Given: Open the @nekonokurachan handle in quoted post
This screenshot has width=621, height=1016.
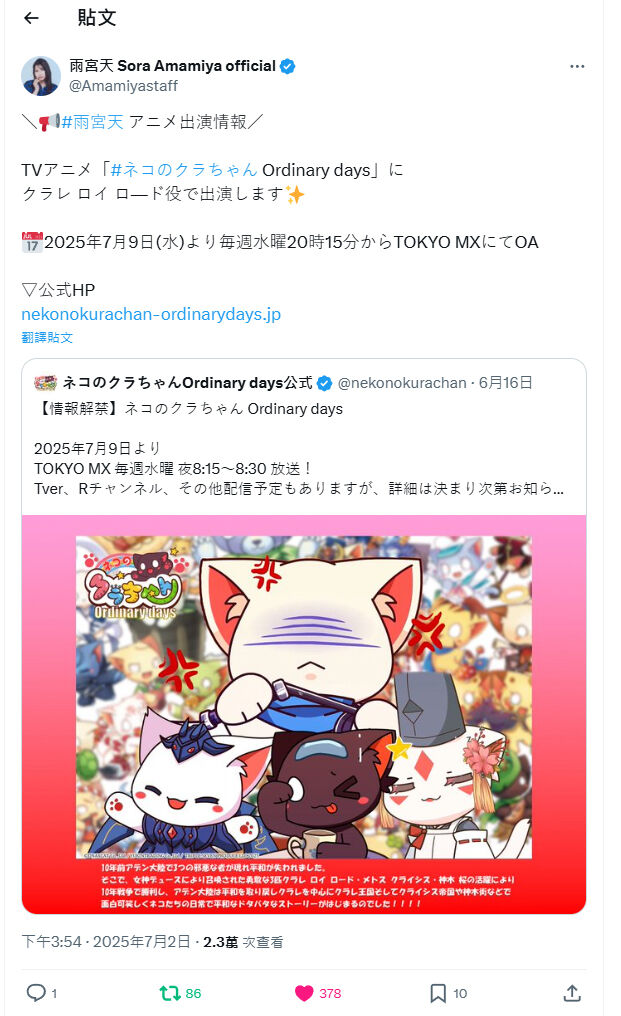Looking at the screenshot, I should tap(402, 383).
